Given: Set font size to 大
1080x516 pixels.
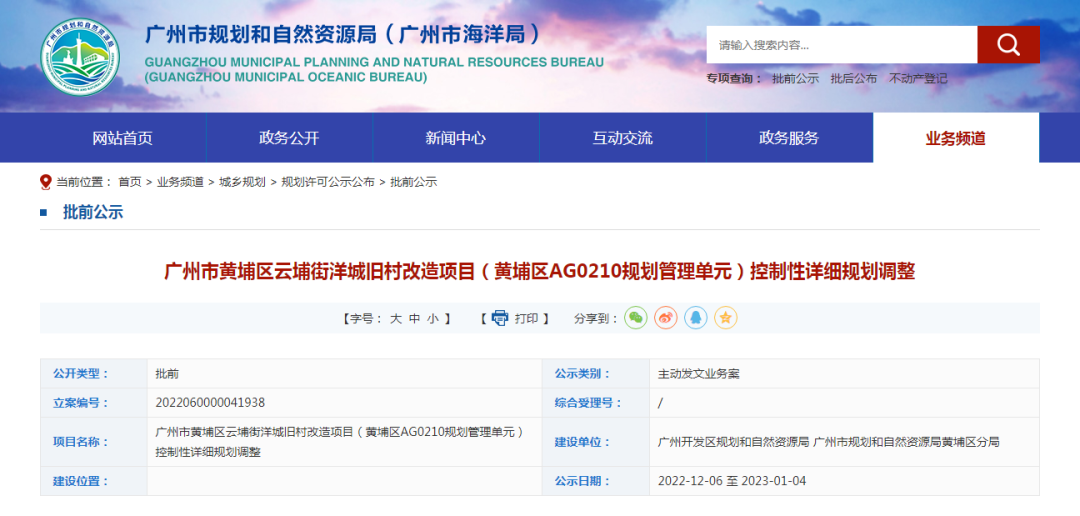Looking at the screenshot, I should point(395,318).
